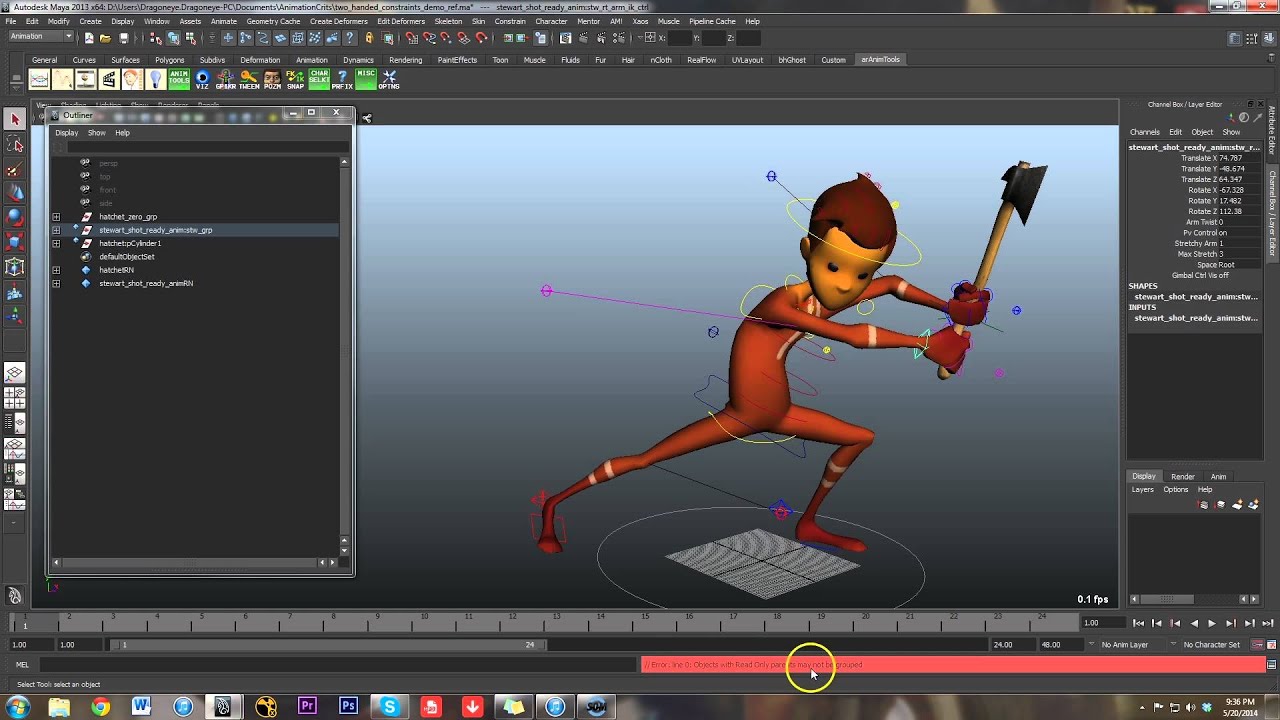Open the Script Editor icon
The image size is (1280, 720).
1271,665
